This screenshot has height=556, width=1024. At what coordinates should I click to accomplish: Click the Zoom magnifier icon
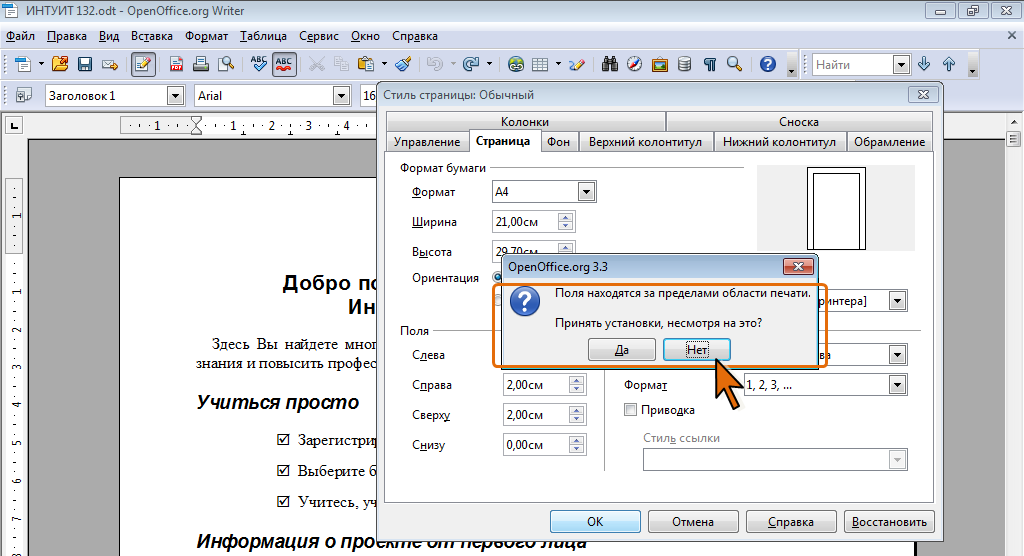(x=735, y=64)
